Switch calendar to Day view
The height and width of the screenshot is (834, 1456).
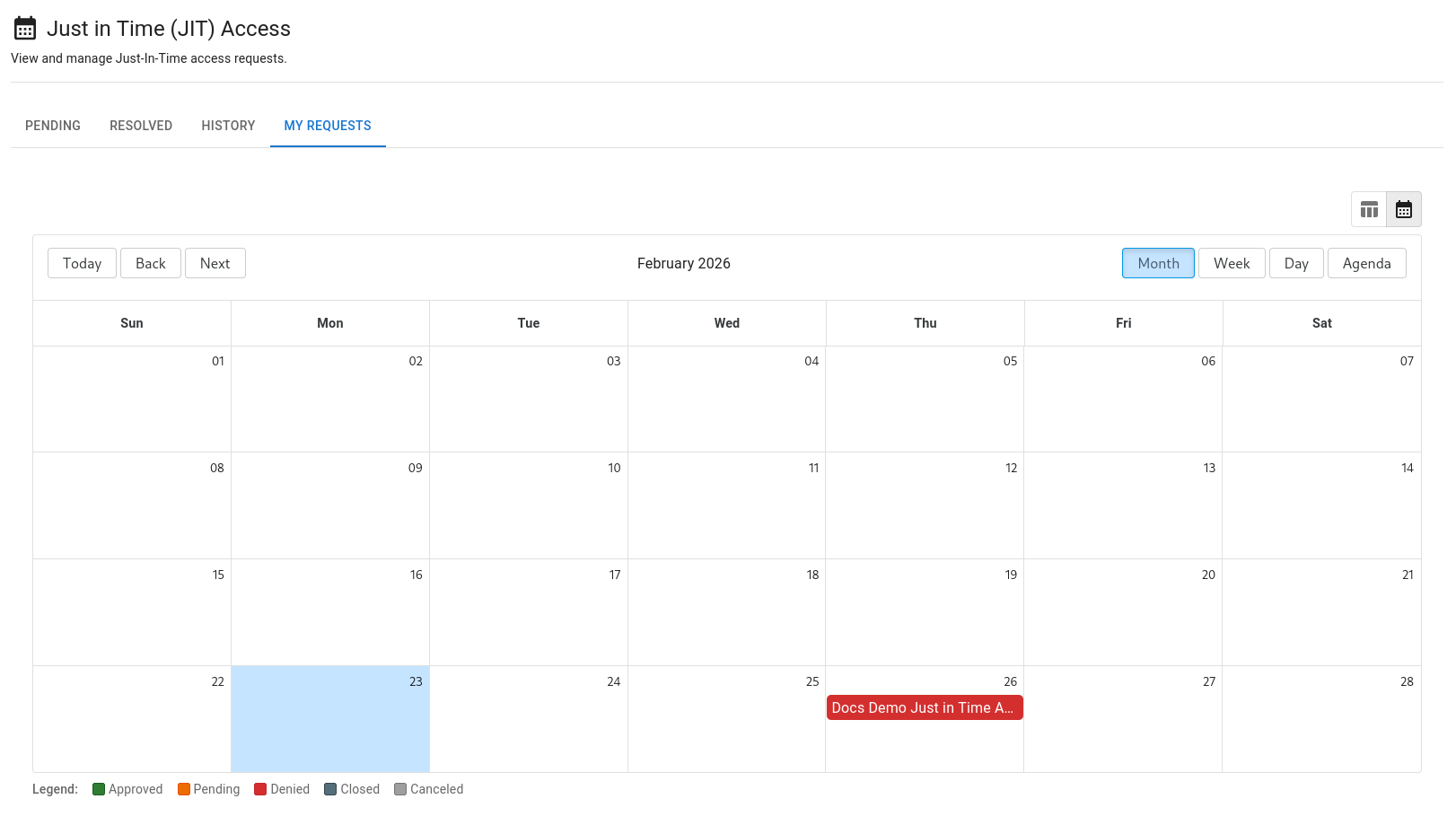click(x=1296, y=263)
